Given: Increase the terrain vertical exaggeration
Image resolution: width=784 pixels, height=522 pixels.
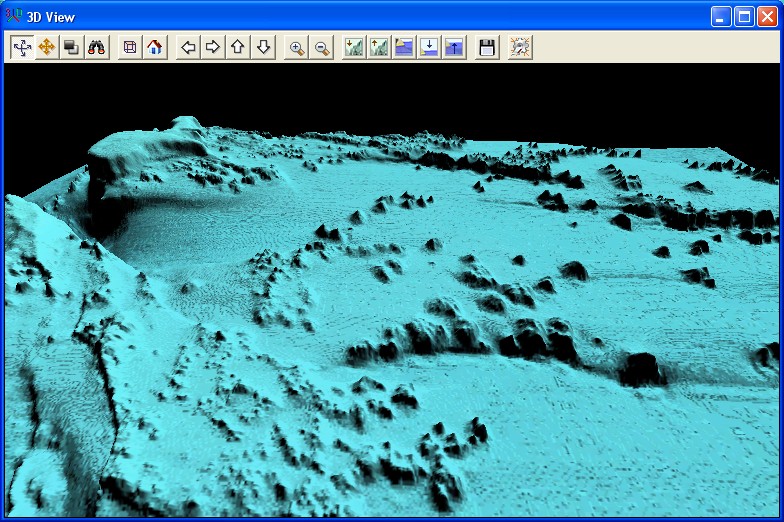Looking at the screenshot, I should pyautogui.click(x=380, y=48).
